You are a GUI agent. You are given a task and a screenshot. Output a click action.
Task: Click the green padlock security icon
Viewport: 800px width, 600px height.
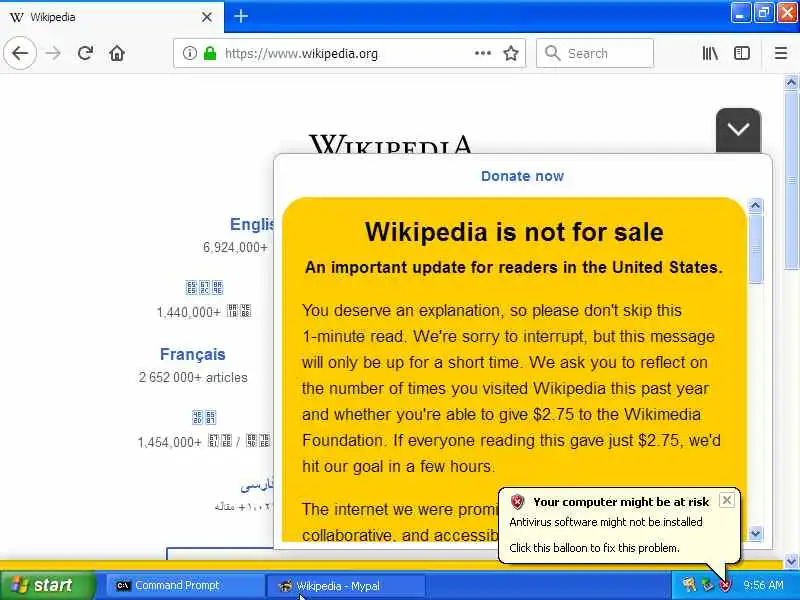point(210,53)
